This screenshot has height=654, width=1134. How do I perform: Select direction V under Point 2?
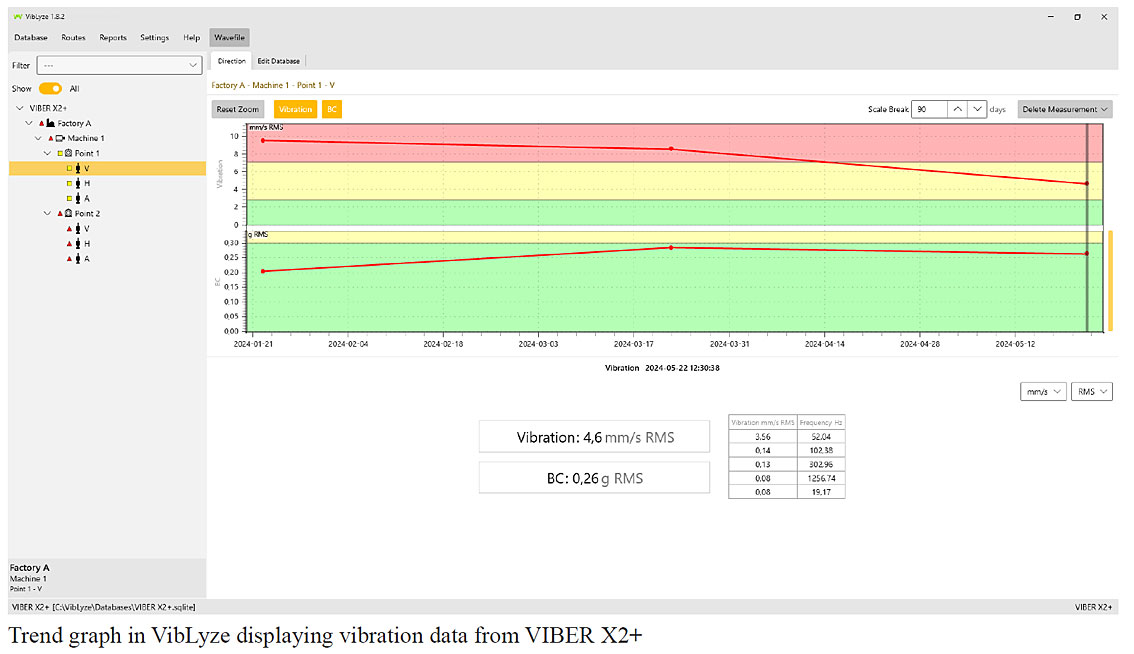tap(87, 229)
